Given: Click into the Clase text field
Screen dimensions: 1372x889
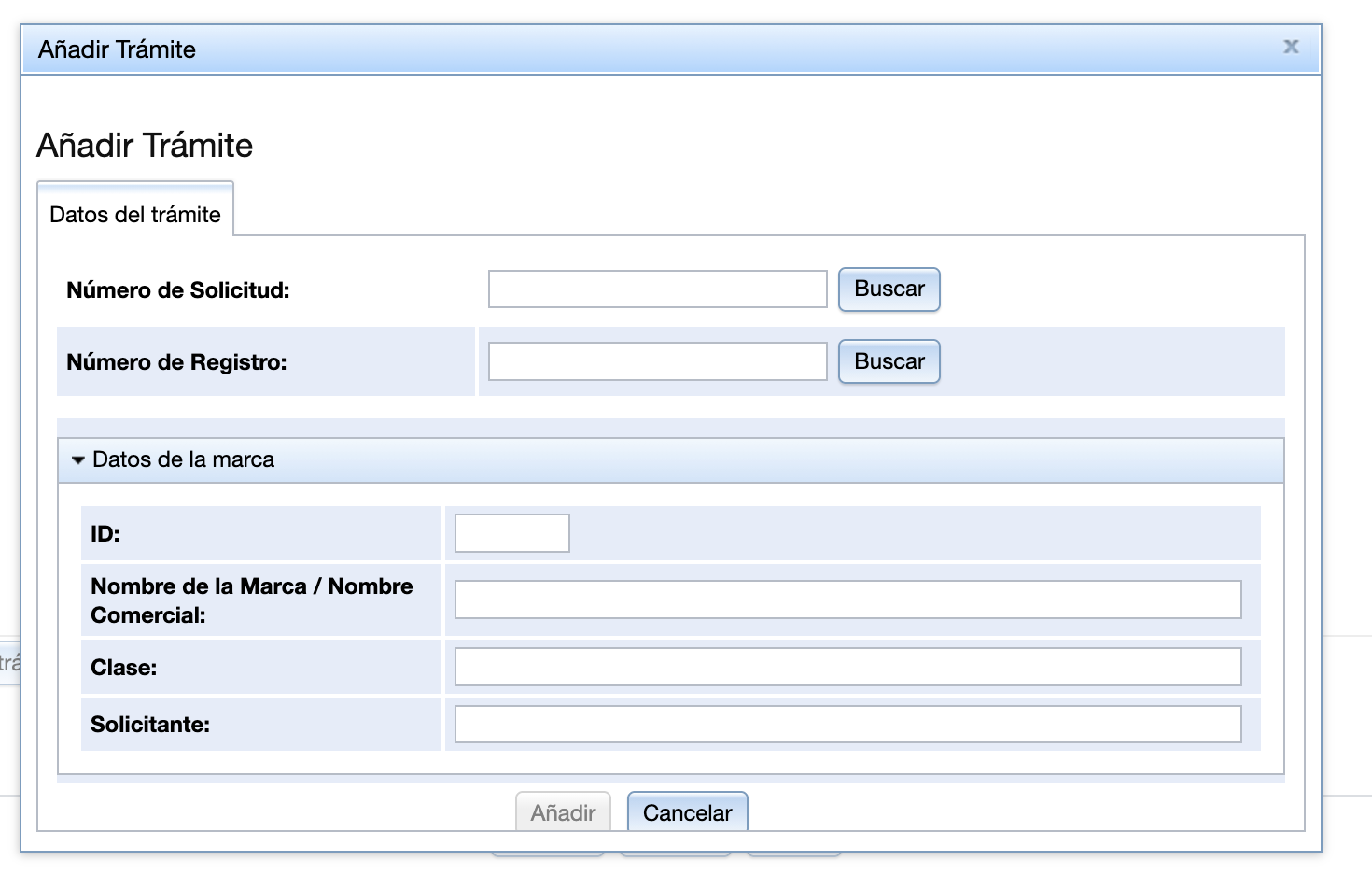Looking at the screenshot, I should [x=847, y=667].
